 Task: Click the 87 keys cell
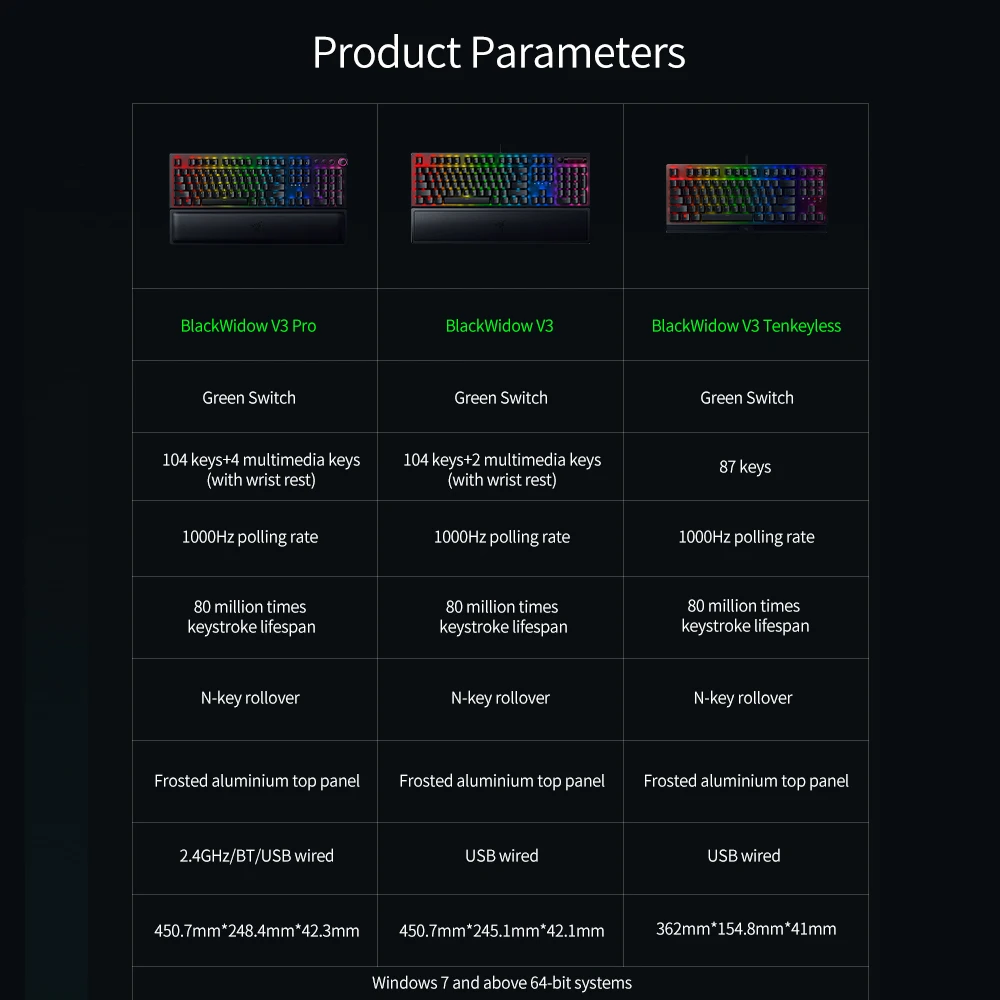coord(745,467)
